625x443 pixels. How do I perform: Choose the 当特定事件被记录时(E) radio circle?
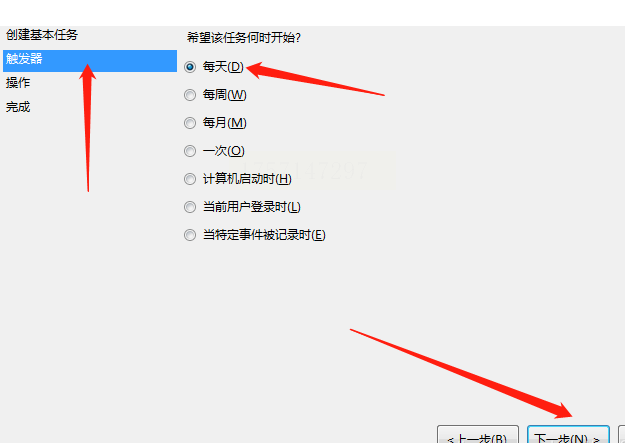(190, 235)
